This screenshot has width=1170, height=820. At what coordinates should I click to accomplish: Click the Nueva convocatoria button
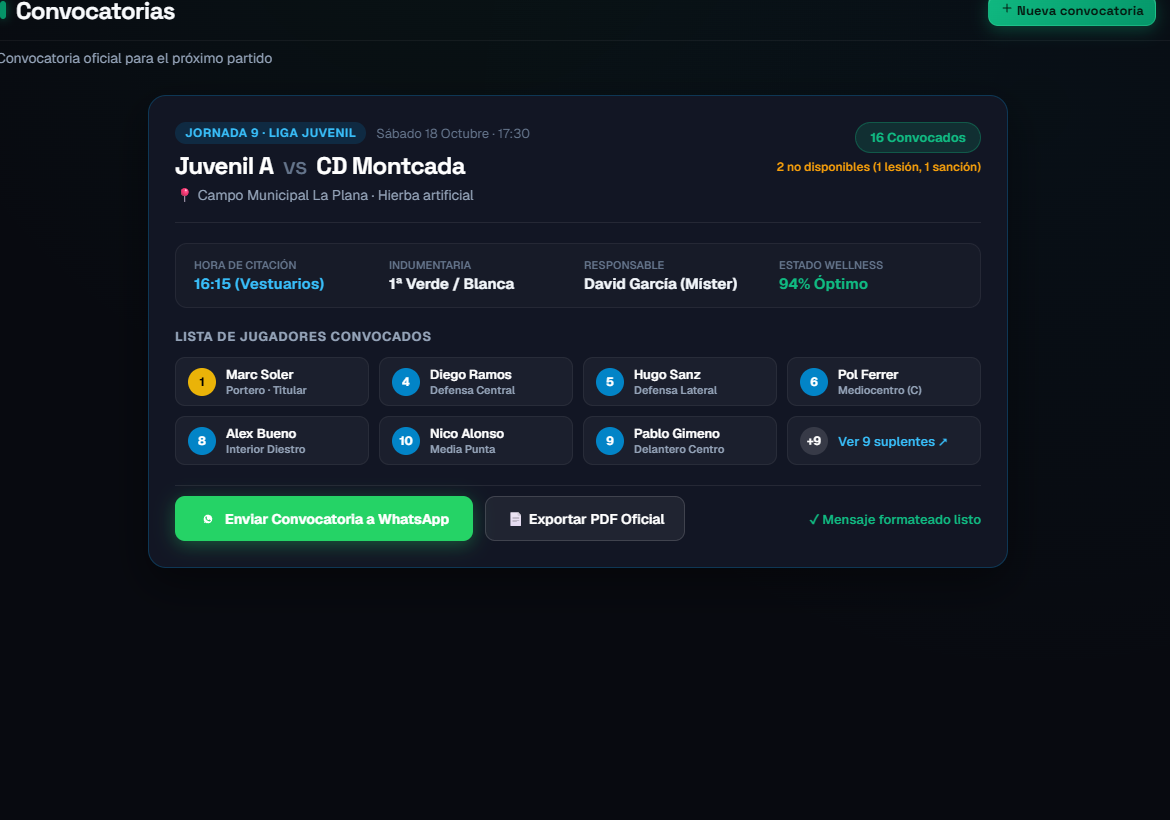1072,11
